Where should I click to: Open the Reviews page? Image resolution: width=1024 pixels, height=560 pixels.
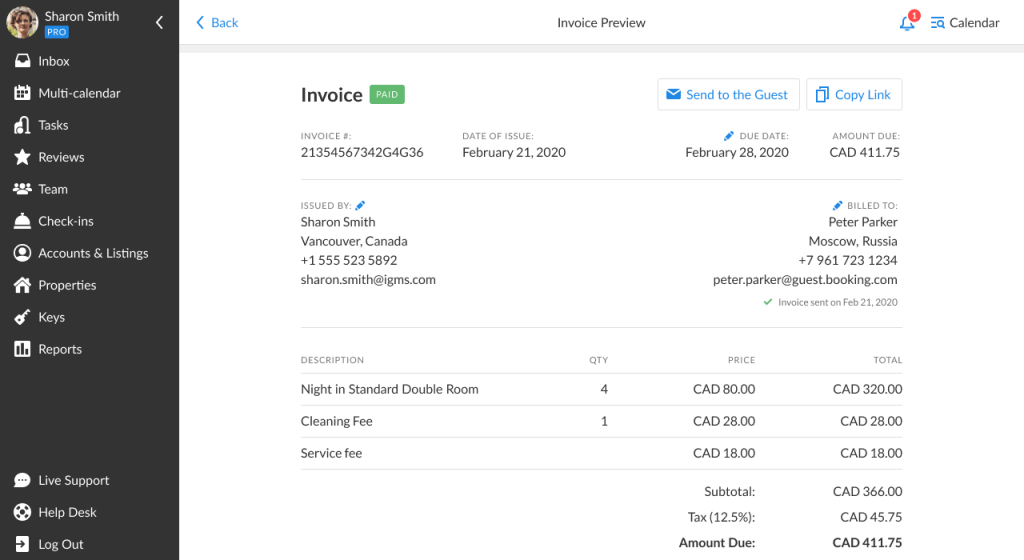pos(61,157)
